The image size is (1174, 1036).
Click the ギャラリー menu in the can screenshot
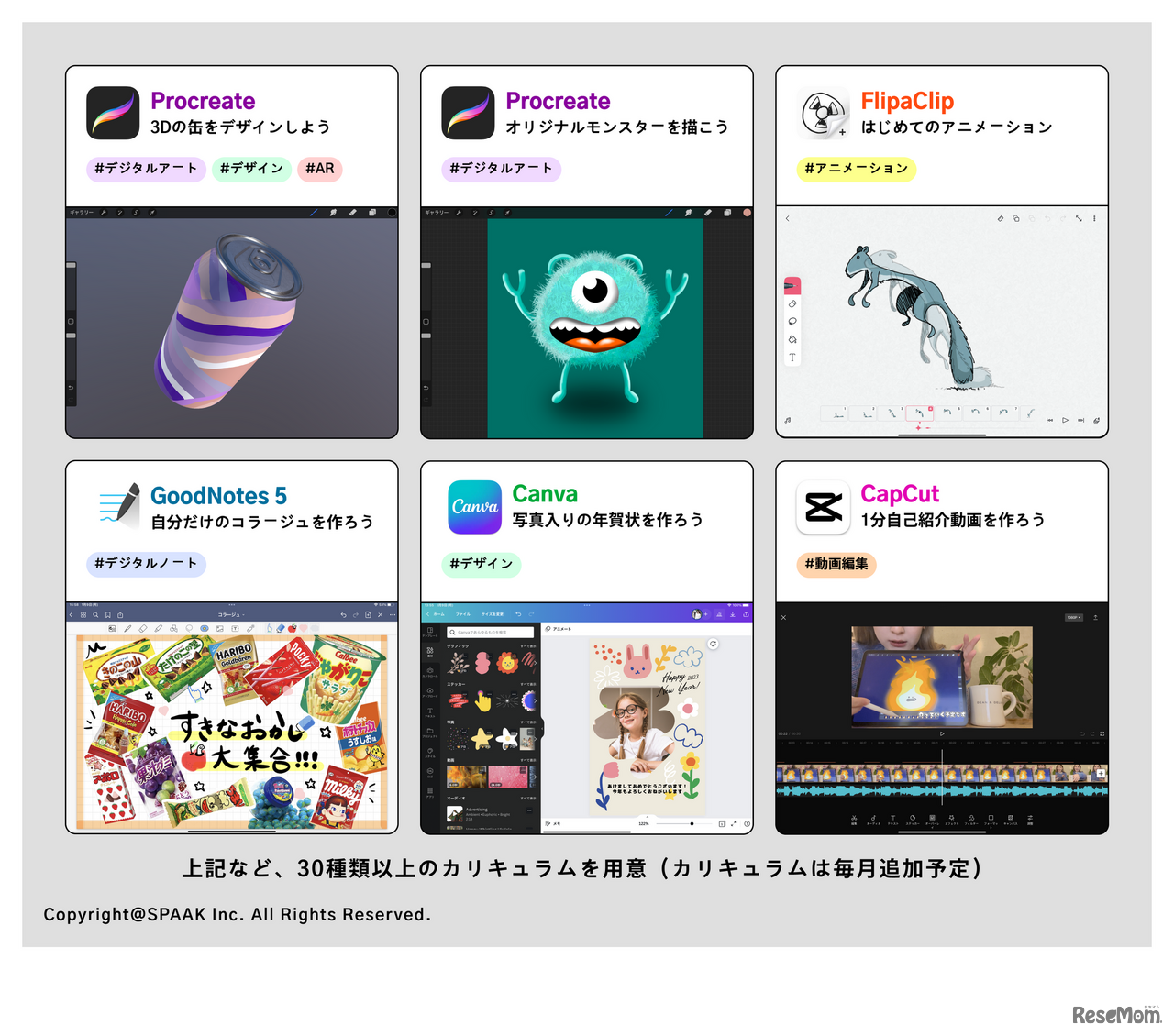[82, 213]
